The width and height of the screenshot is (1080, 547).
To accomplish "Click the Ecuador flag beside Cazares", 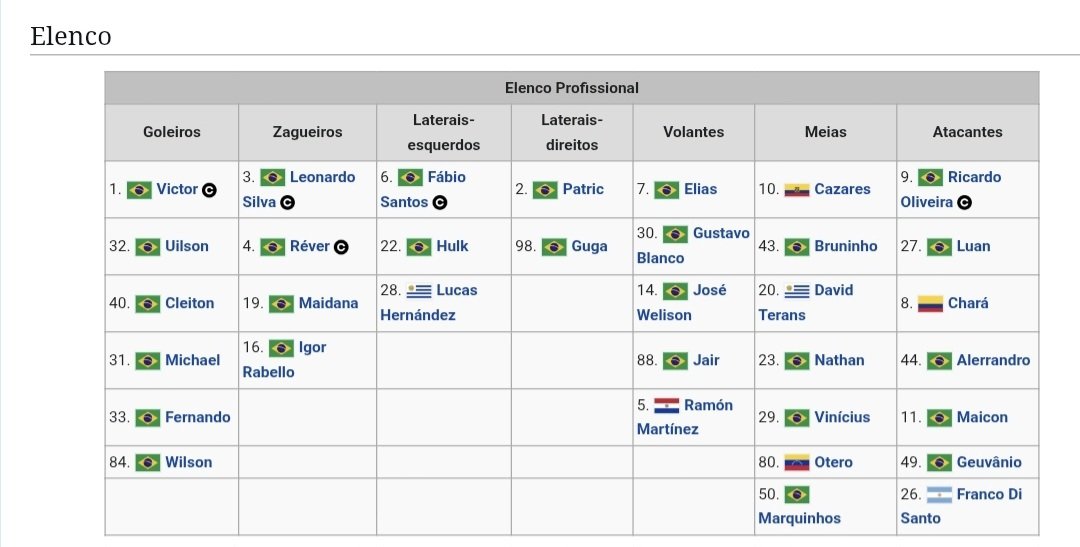I will [x=797, y=189].
